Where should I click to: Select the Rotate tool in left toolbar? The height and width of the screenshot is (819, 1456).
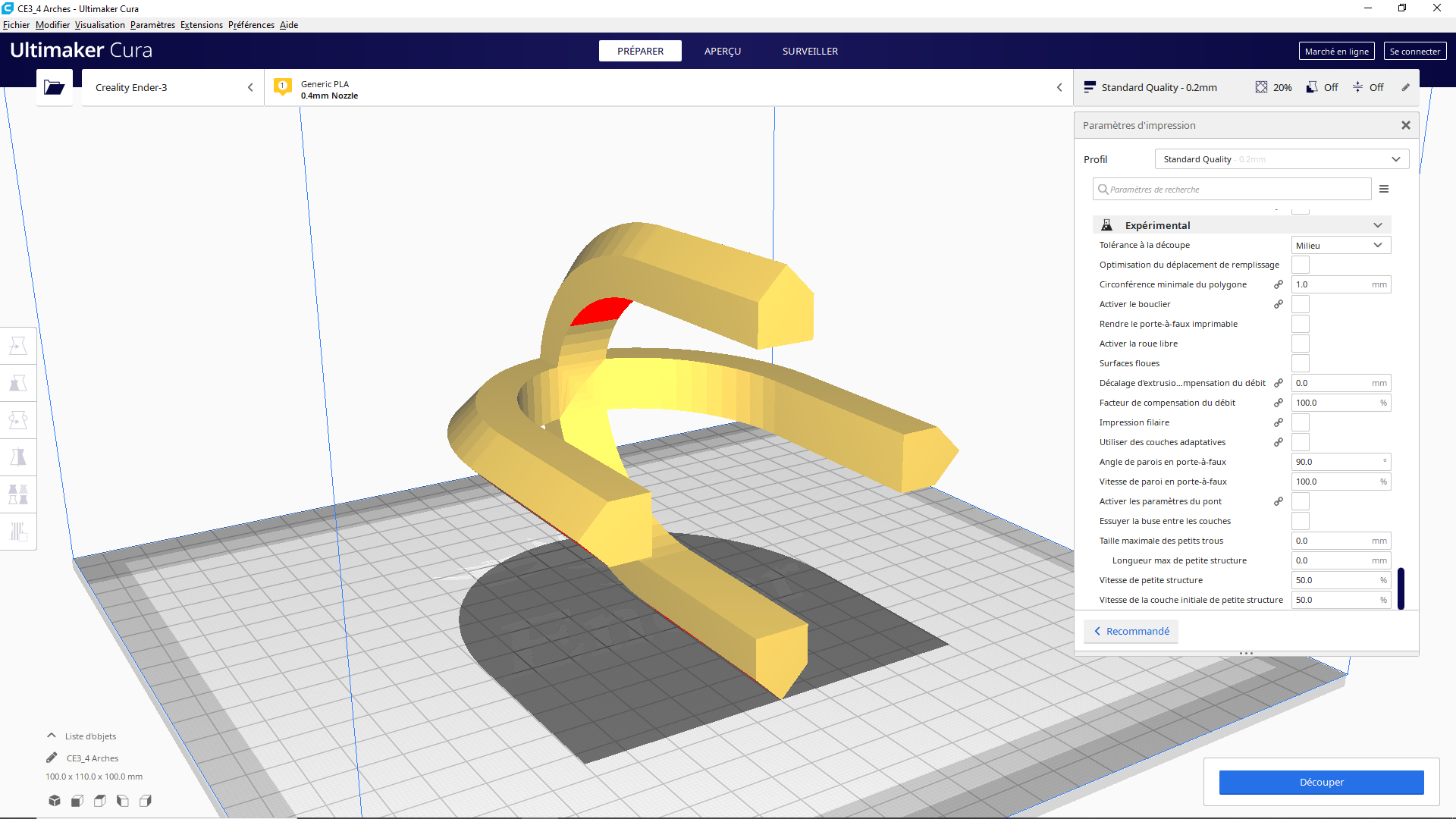(x=18, y=420)
